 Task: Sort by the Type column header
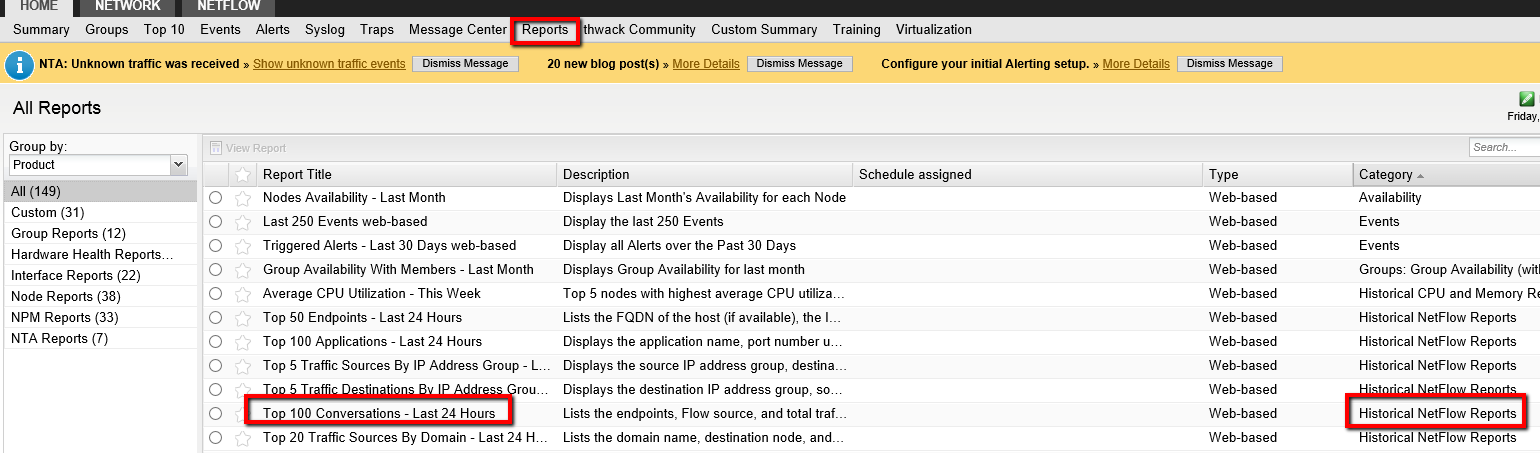1278,174
